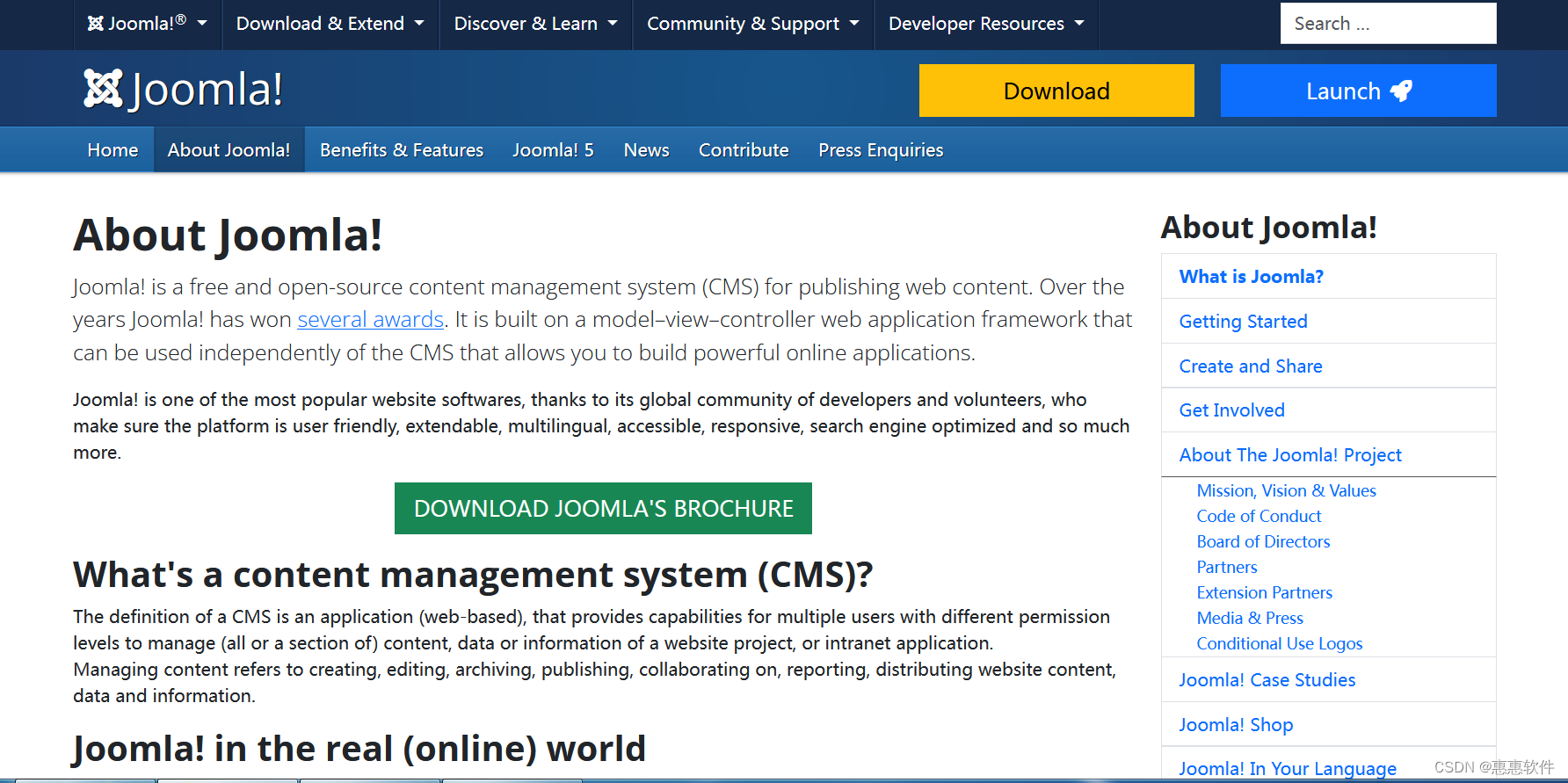1568x783 pixels.
Task: Open About The Joomla! Project link
Action: (x=1328, y=455)
